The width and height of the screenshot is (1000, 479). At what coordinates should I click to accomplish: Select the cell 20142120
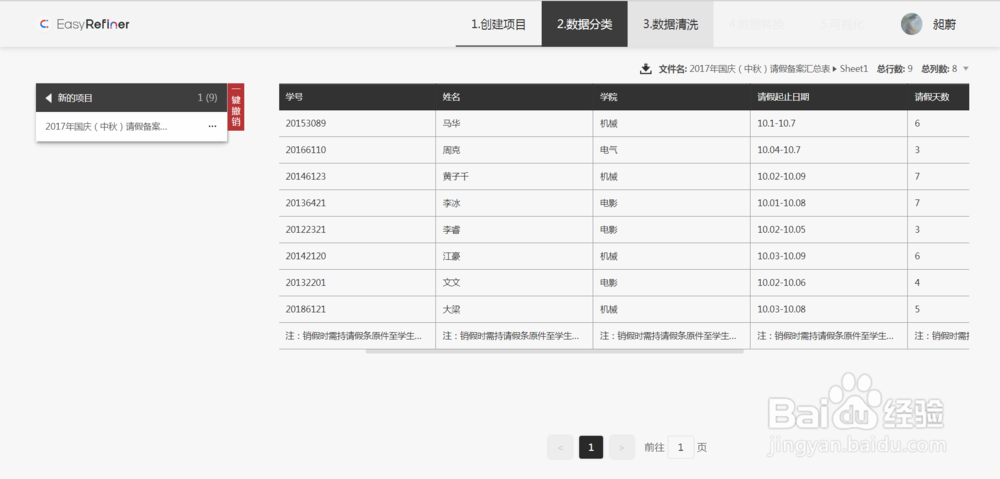[357, 256]
